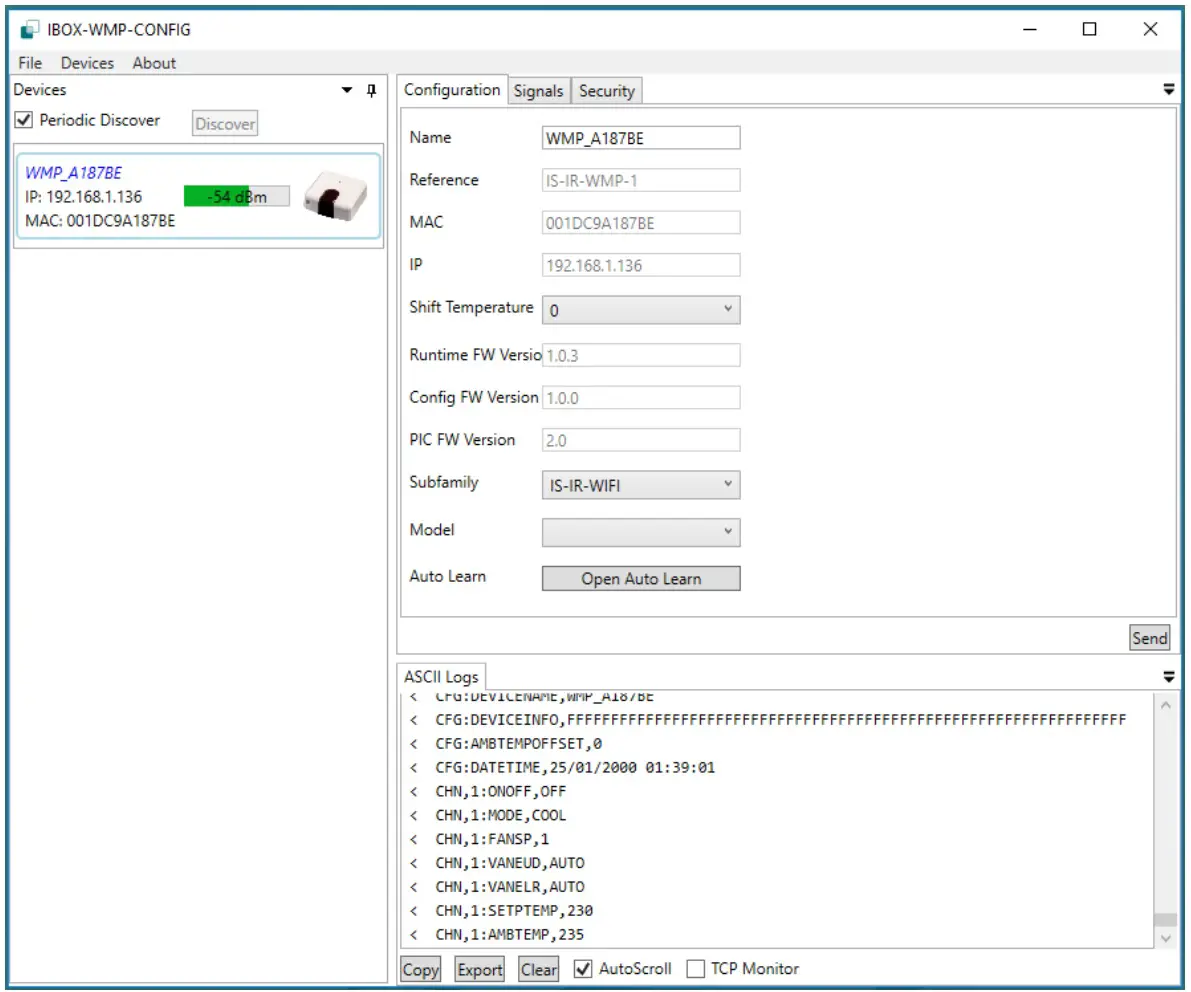The width and height of the screenshot is (1191, 992).
Task: Click inside the Name input field
Action: tap(640, 137)
